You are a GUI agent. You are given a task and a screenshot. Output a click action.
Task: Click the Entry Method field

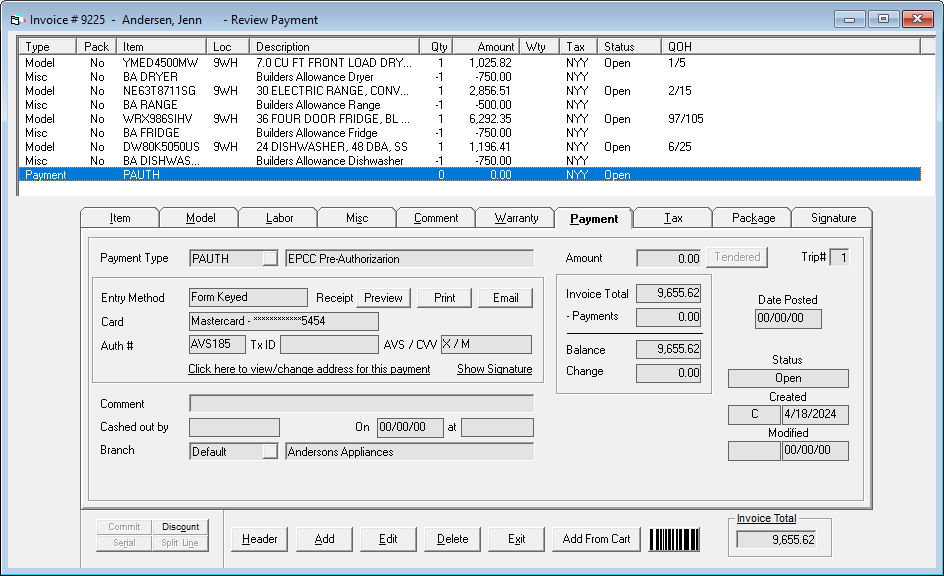(x=248, y=297)
